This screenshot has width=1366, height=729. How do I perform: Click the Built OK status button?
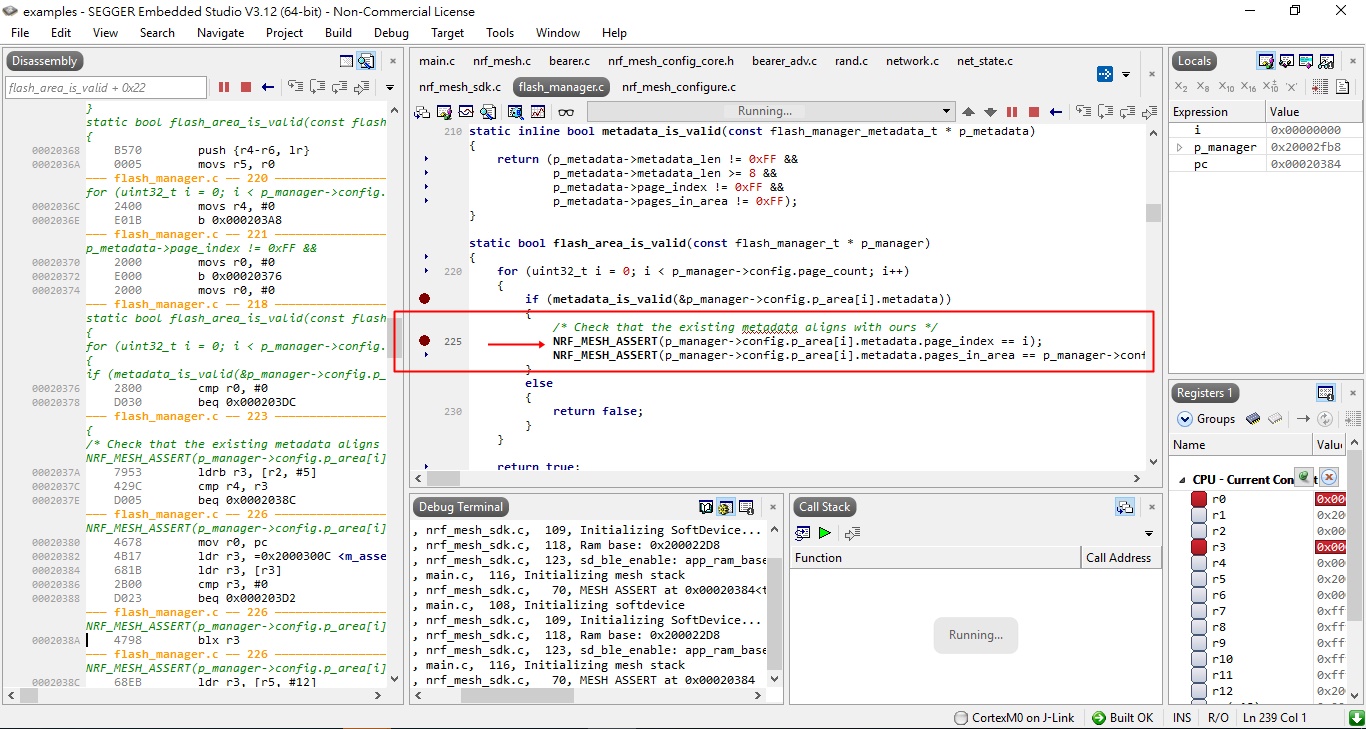(x=1123, y=717)
